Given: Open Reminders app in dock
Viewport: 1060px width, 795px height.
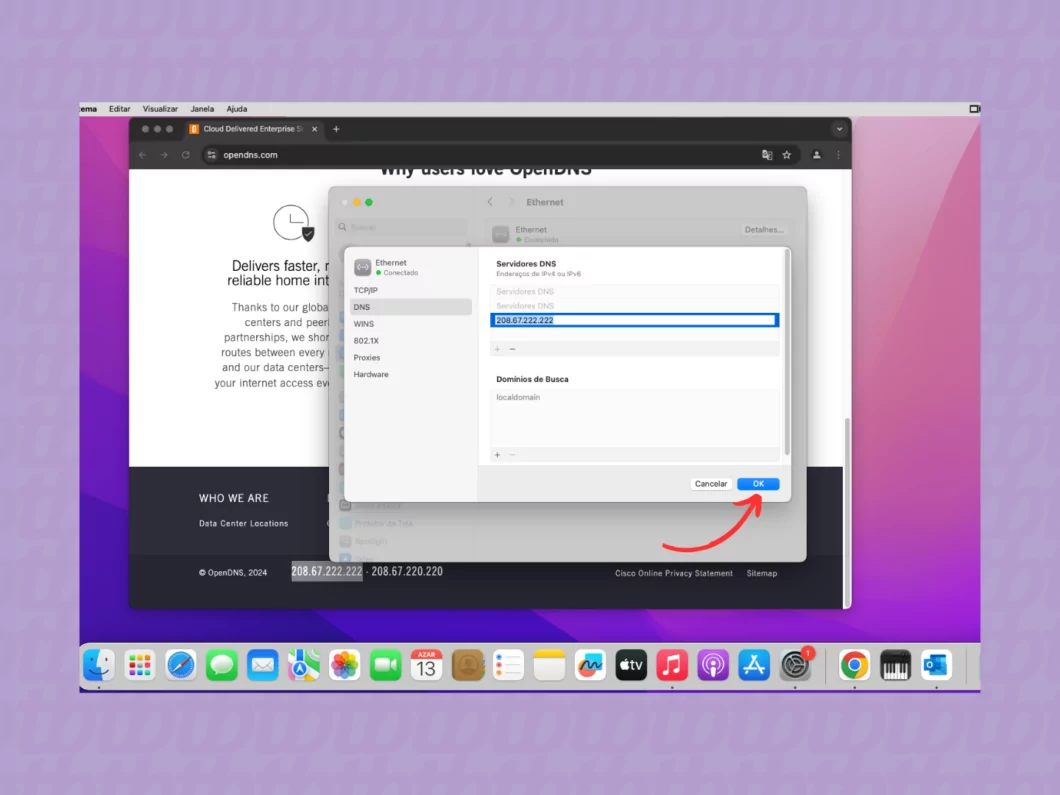Looking at the screenshot, I should pyautogui.click(x=508, y=665).
